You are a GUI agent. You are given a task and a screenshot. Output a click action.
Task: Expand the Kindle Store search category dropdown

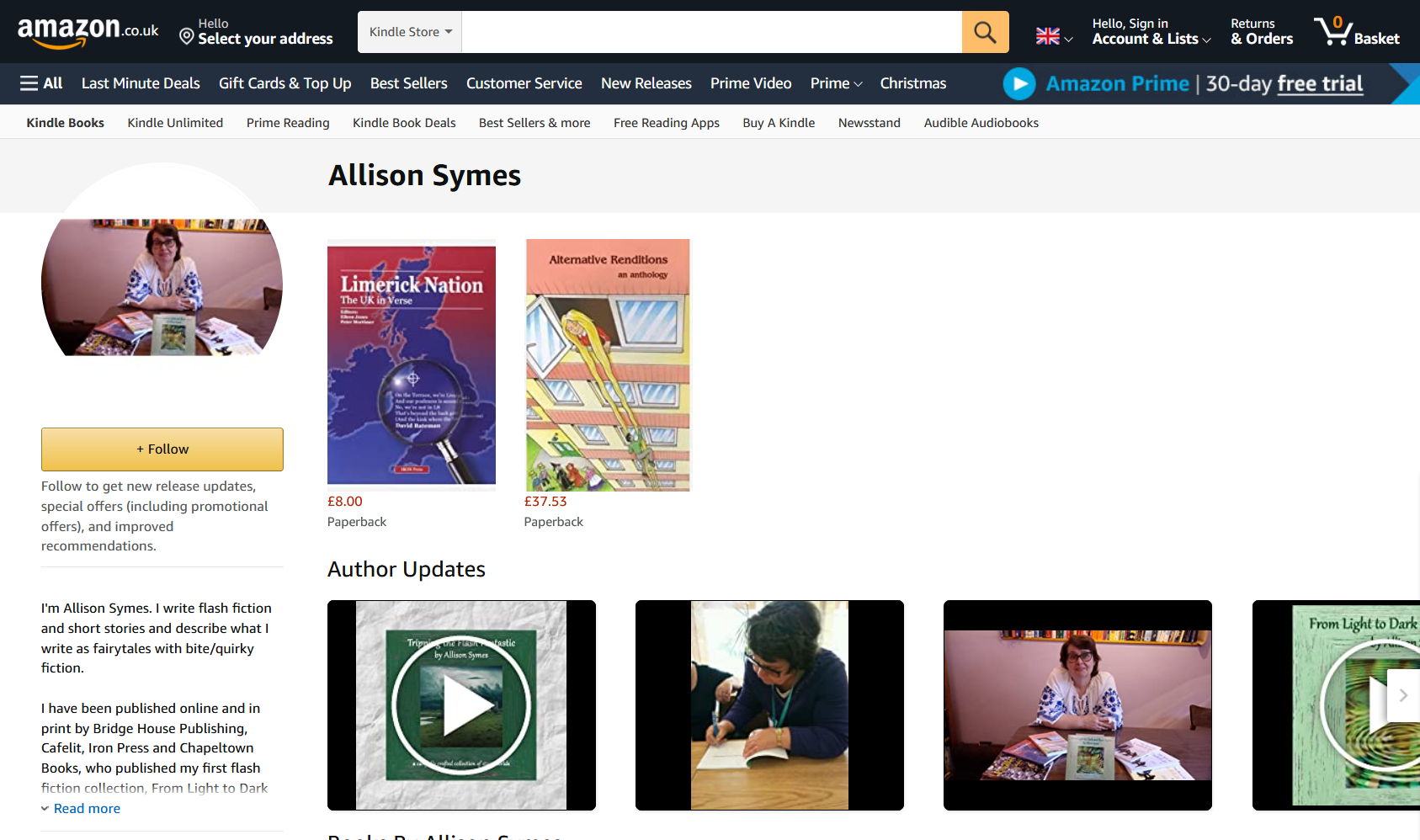coord(410,32)
